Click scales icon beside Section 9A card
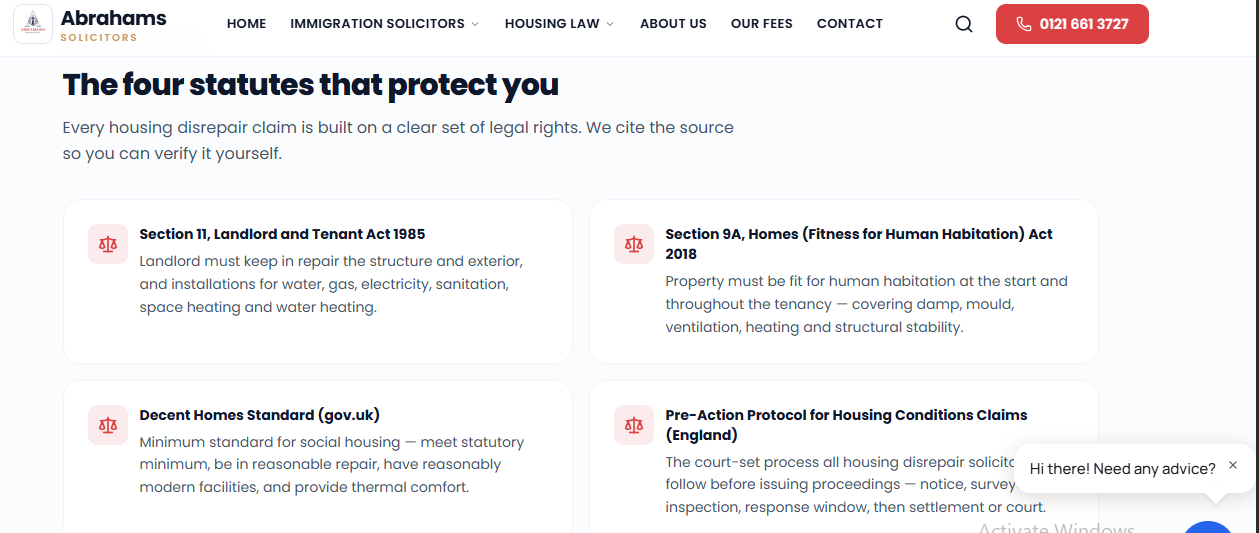Image resolution: width=1259 pixels, height=533 pixels. (x=634, y=243)
